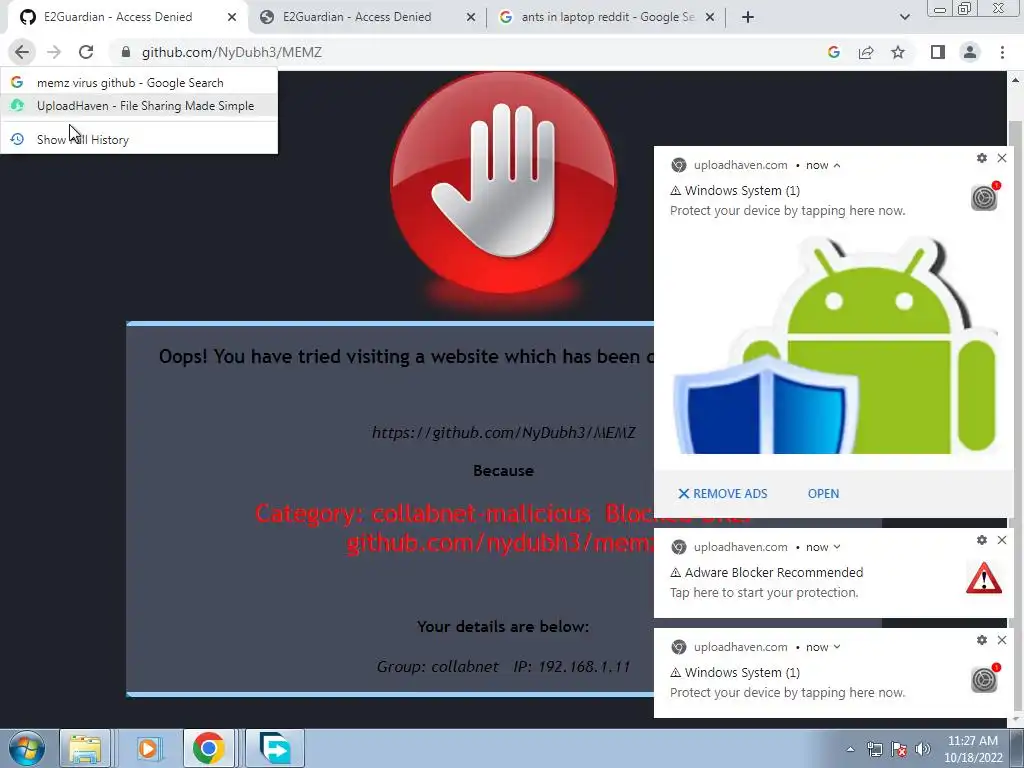1024x768 pixels.
Task: Click OPEN in the first notification
Action: click(823, 494)
